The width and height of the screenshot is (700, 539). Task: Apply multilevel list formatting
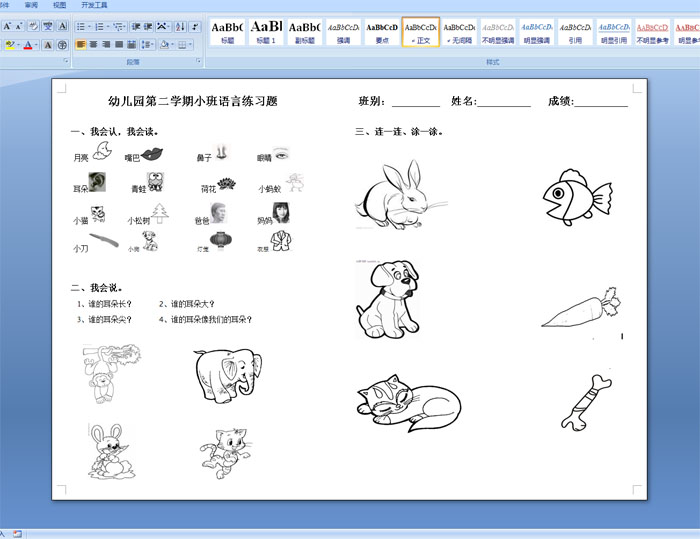point(117,27)
